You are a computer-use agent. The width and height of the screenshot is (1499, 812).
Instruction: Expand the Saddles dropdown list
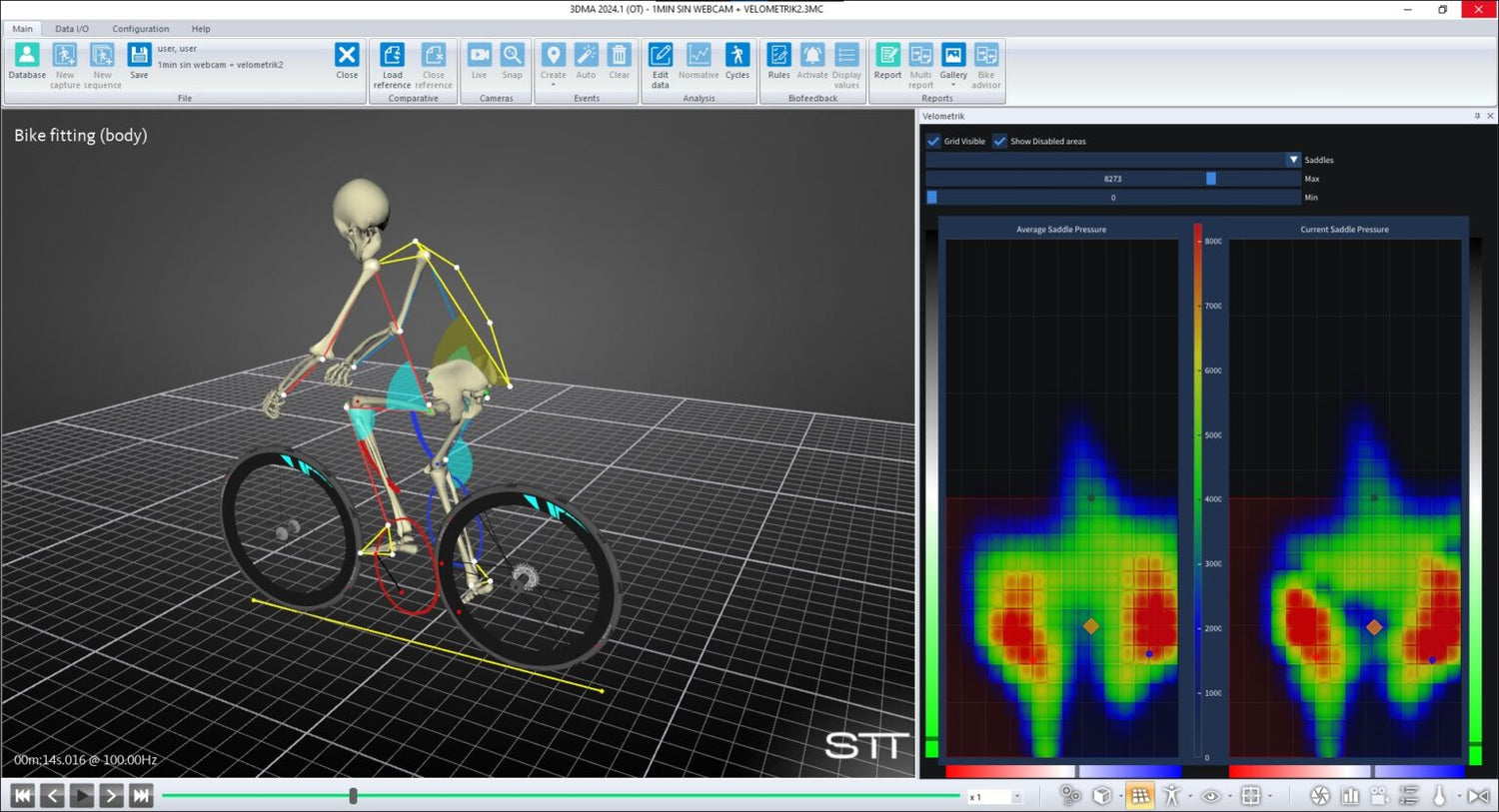point(1293,160)
